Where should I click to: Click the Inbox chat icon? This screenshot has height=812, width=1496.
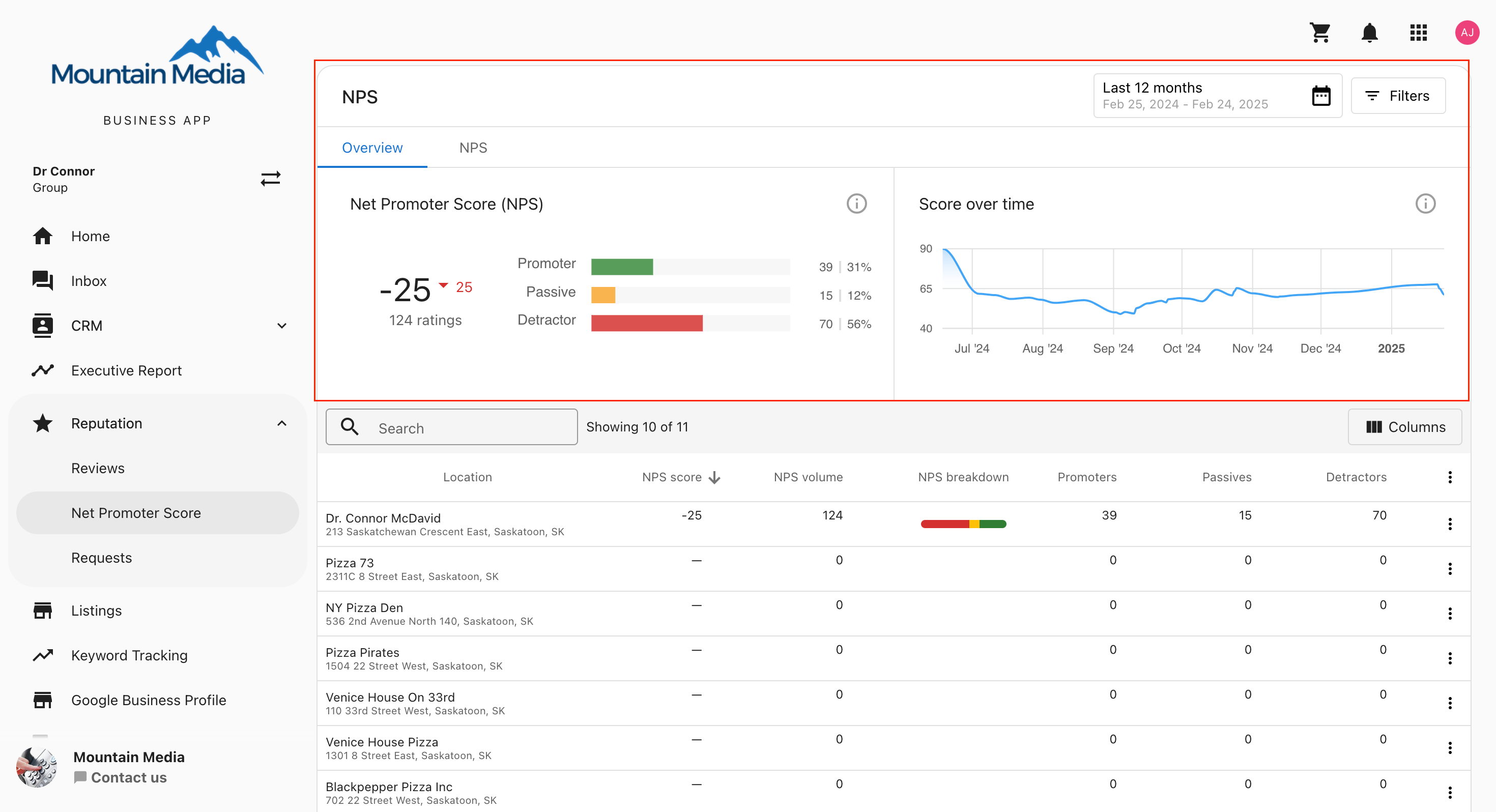[42, 281]
